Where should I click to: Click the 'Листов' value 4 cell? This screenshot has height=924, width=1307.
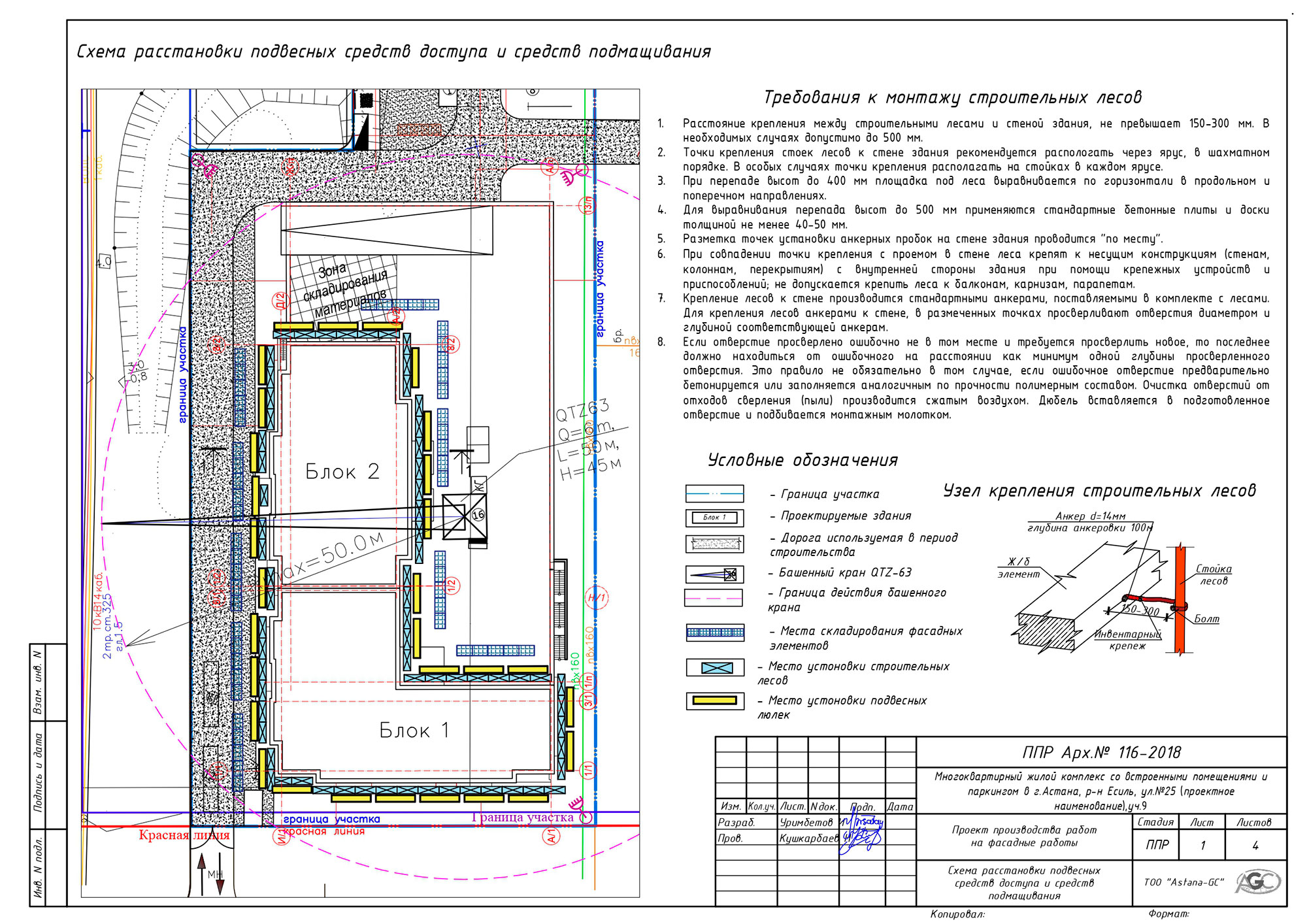coord(1255,845)
